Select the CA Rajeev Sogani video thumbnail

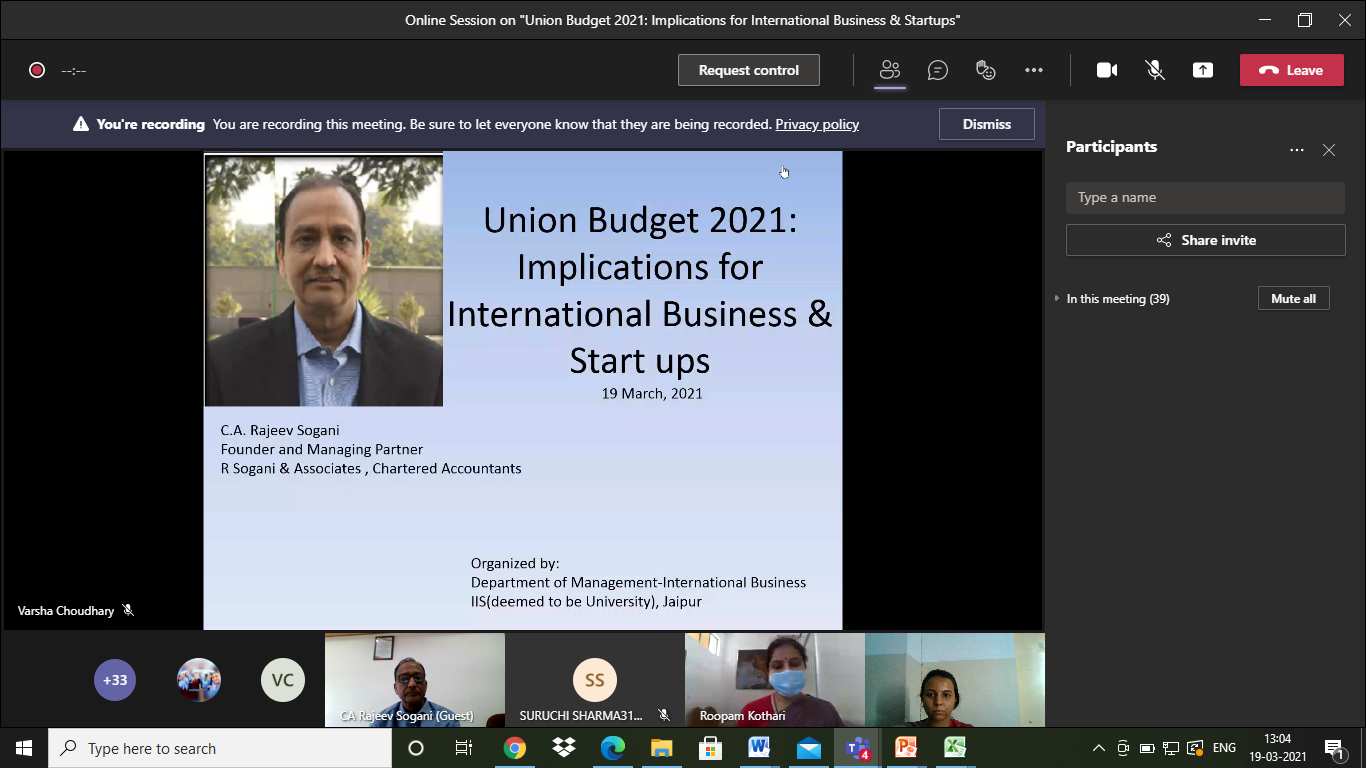tap(414, 680)
